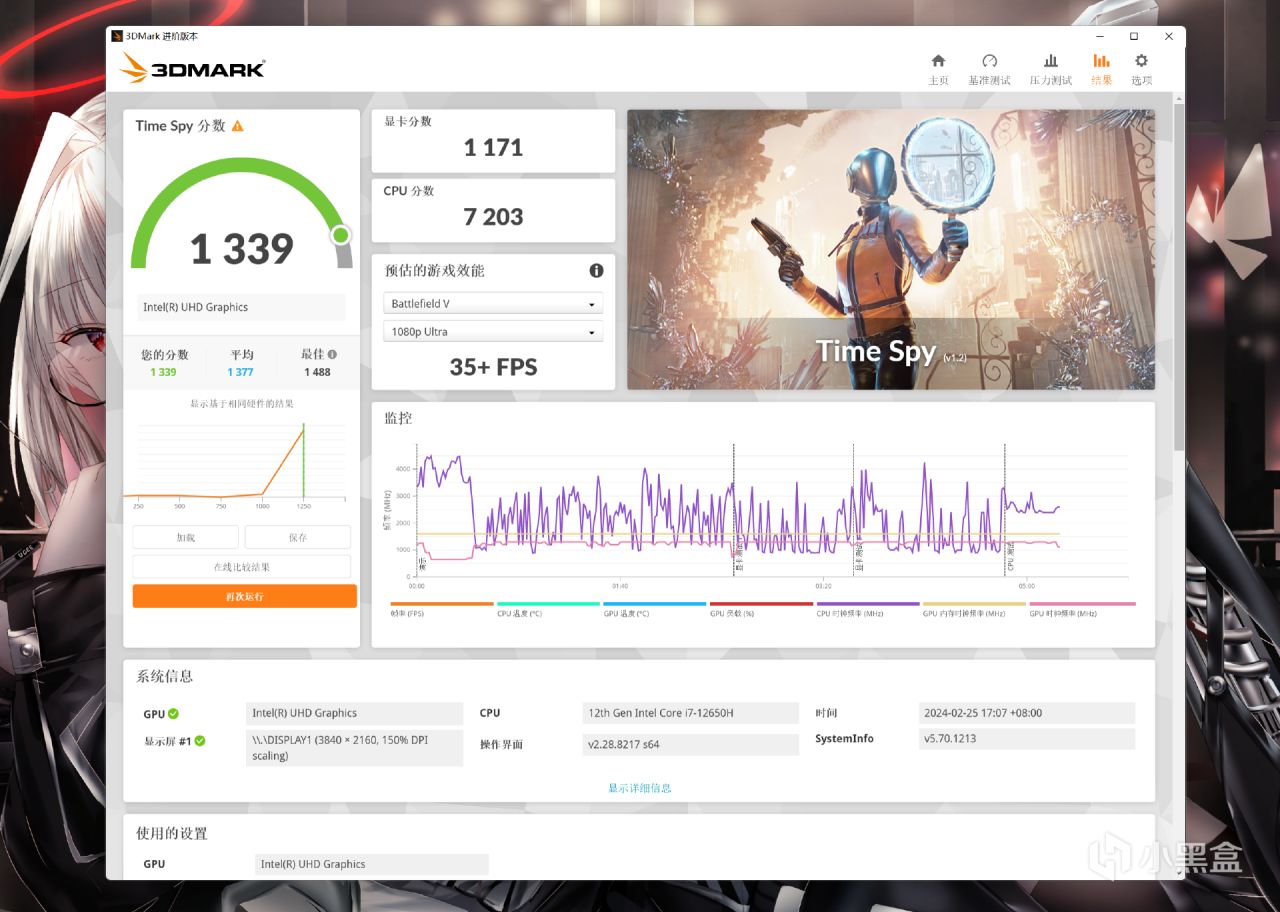Click the 3DMark app icon in the title bar
Screen dimensions: 1280x912
point(118,36)
